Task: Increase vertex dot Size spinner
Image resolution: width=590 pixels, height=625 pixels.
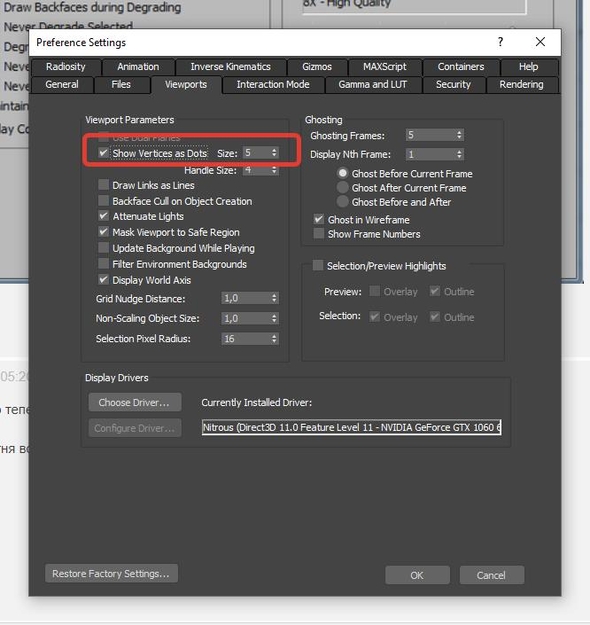Action: [274, 151]
